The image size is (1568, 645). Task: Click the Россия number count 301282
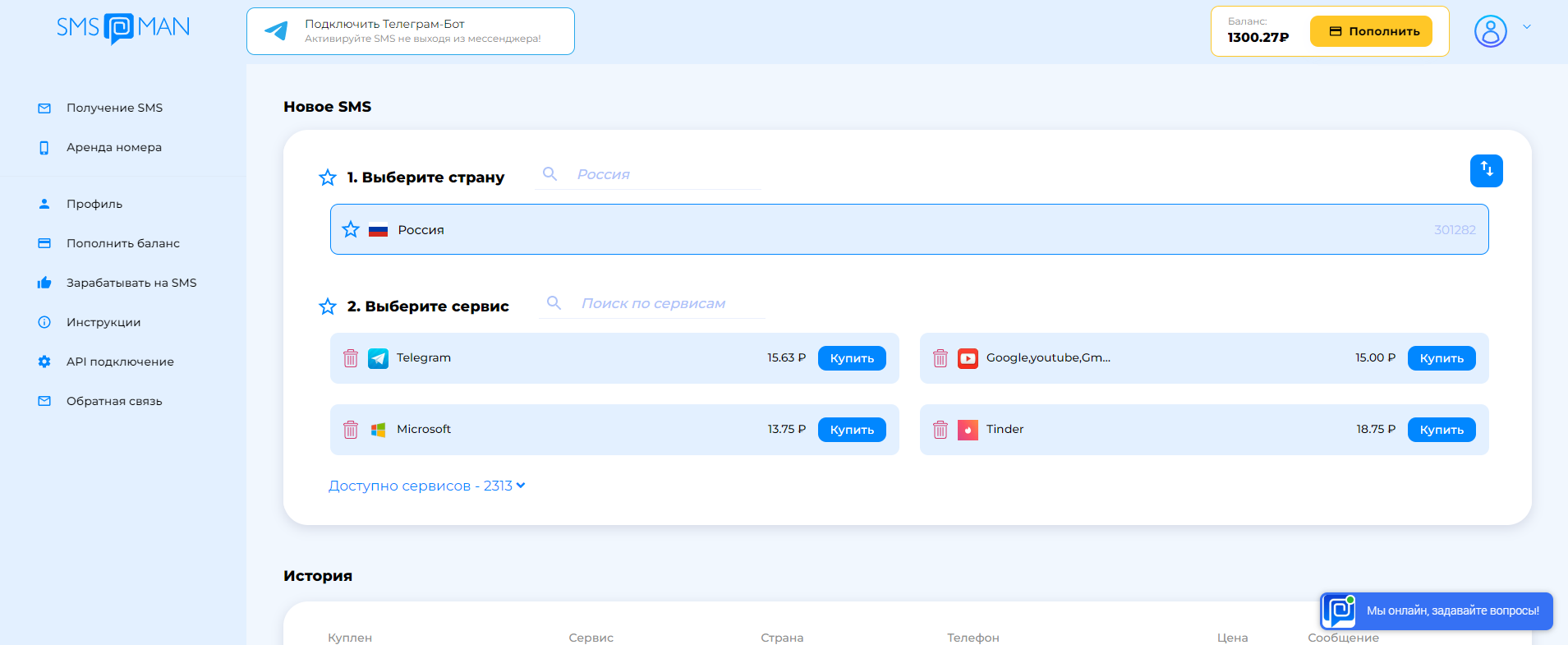coord(1455,230)
